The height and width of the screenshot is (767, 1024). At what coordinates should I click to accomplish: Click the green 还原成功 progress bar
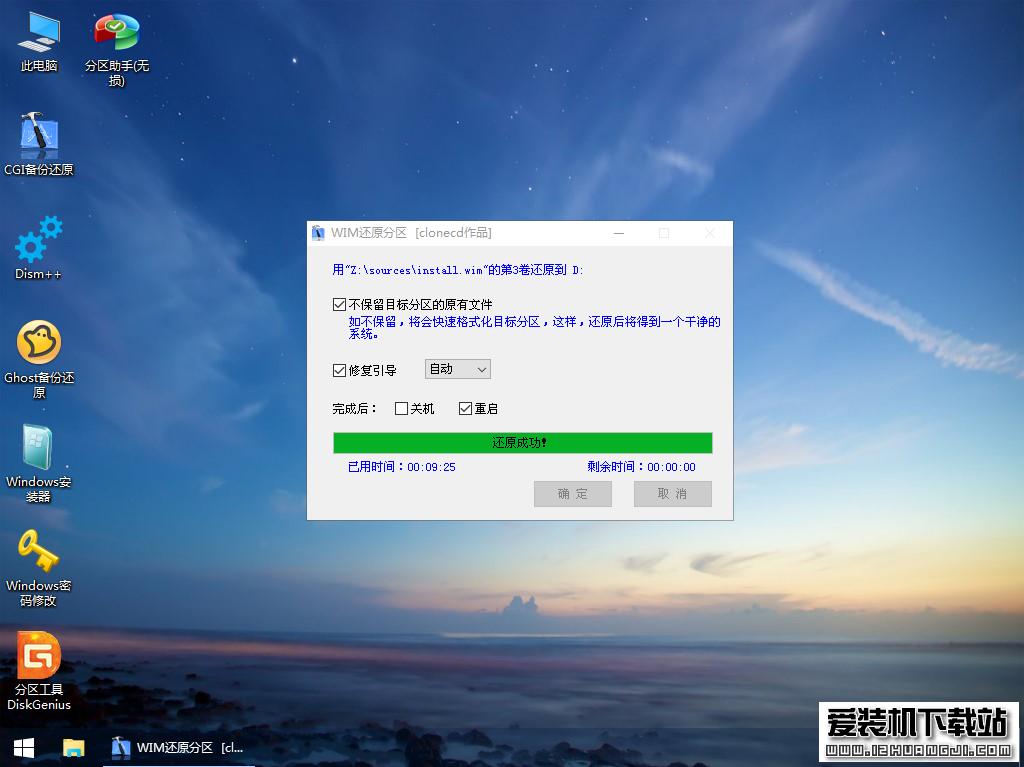522,443
